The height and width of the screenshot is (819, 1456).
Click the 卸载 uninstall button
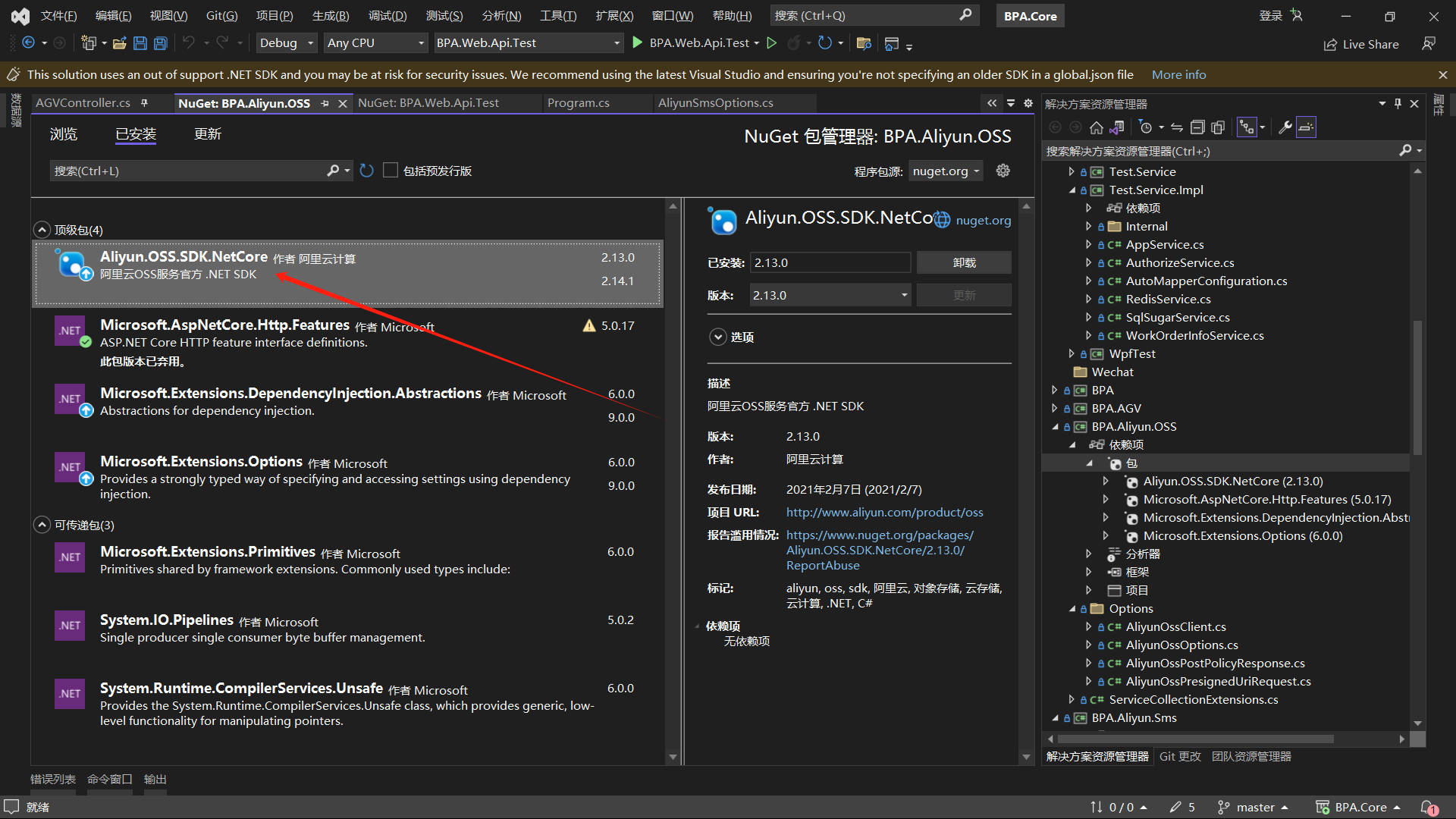pyautogui.click(x=964, y=262)
